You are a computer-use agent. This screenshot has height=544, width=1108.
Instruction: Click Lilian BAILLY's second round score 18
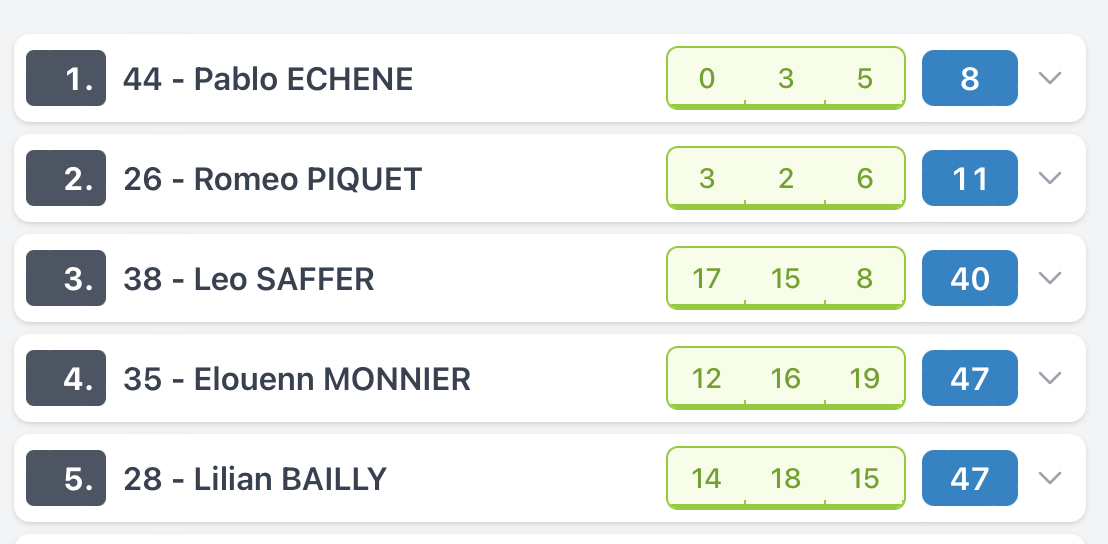785,479
